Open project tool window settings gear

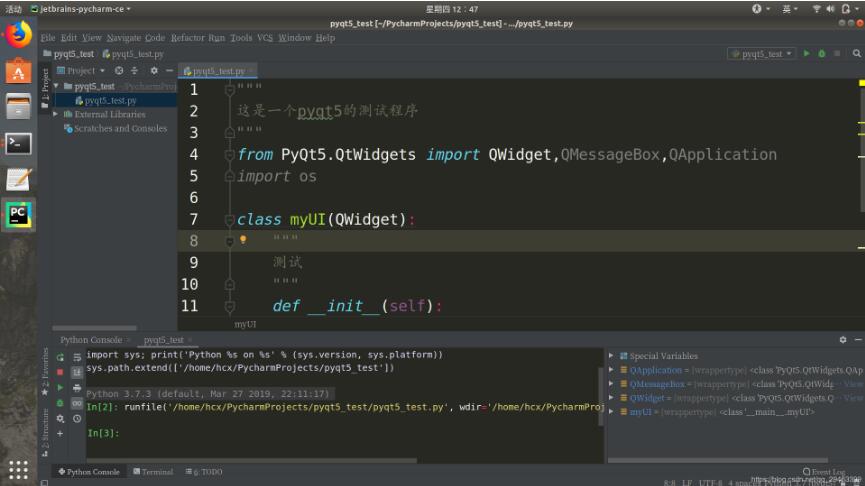pyautogui.click(x=154, y=71)
